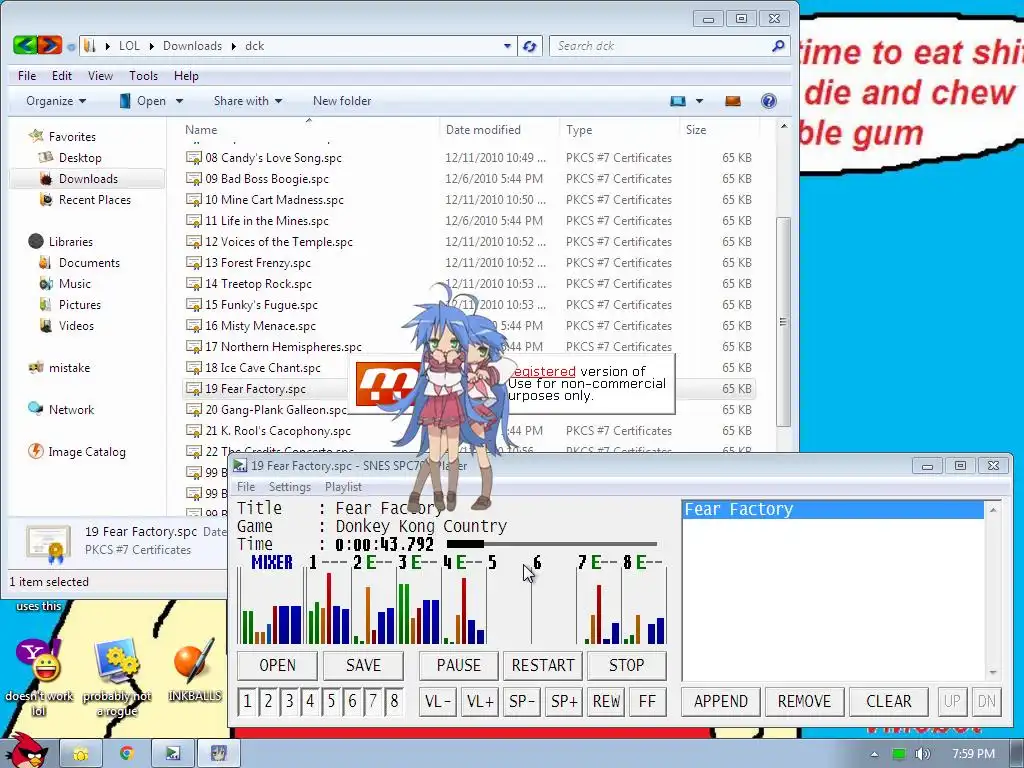Click the CLEAR playlist button
The image size is (1024, 768).
(888, 701)
